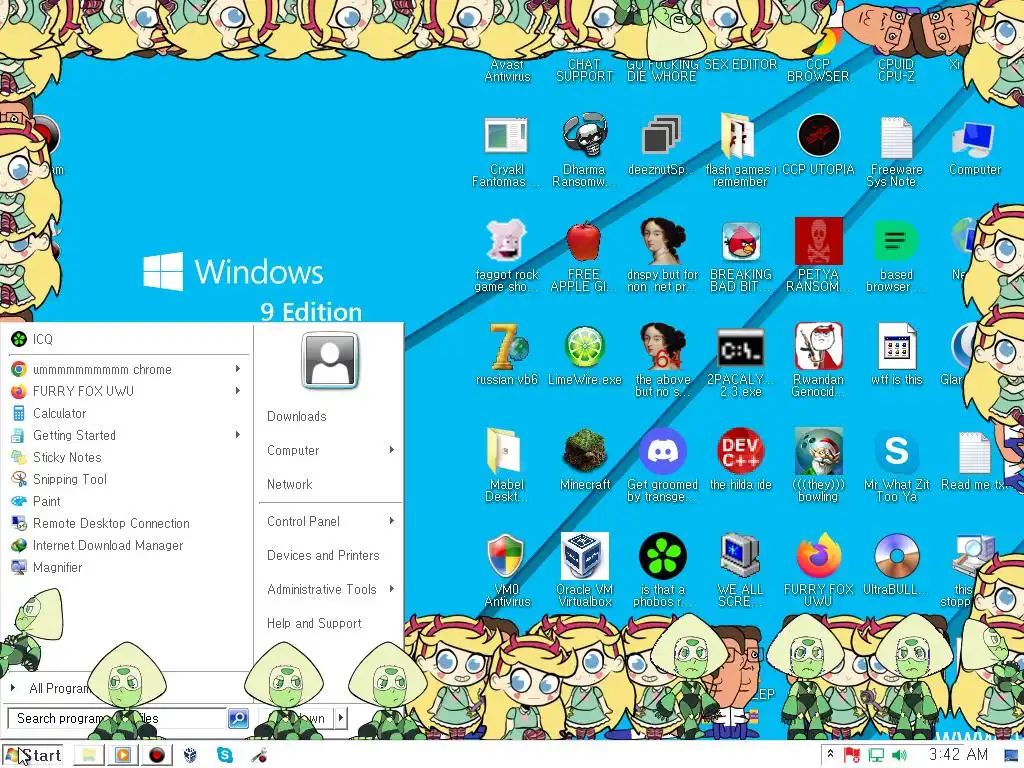Click the user account picture
This screenshot has height=768, width=1024.
[330, 360]
